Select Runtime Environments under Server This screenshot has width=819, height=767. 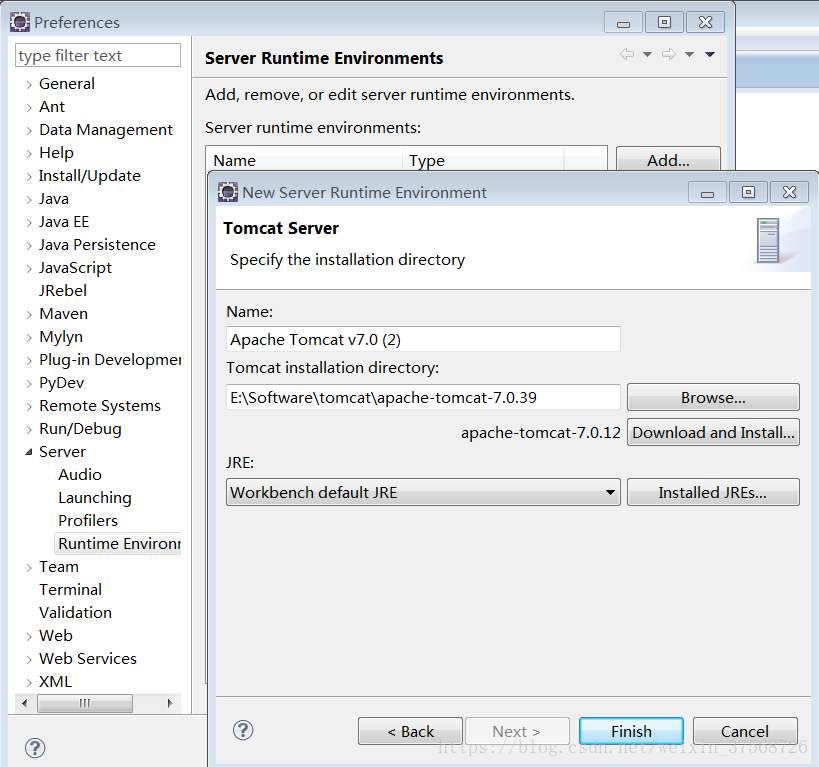point(119,543)
